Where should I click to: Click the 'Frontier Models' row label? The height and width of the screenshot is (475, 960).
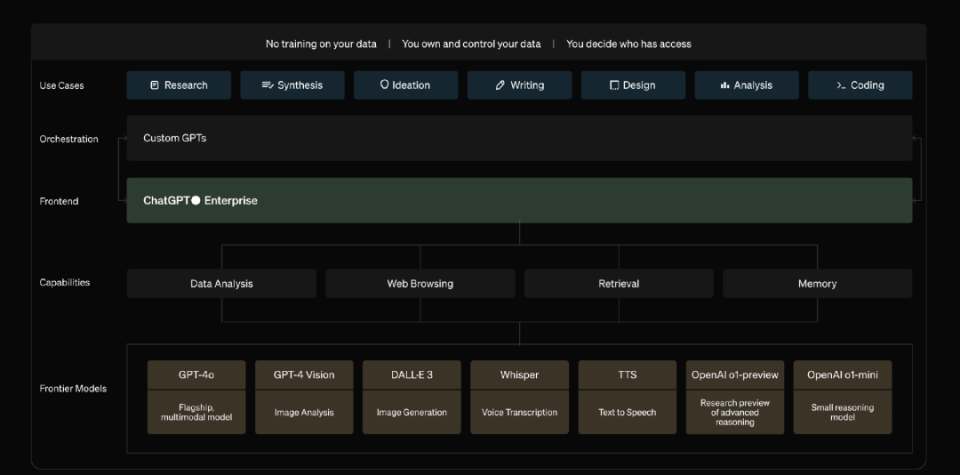click(x=73, y=389)
